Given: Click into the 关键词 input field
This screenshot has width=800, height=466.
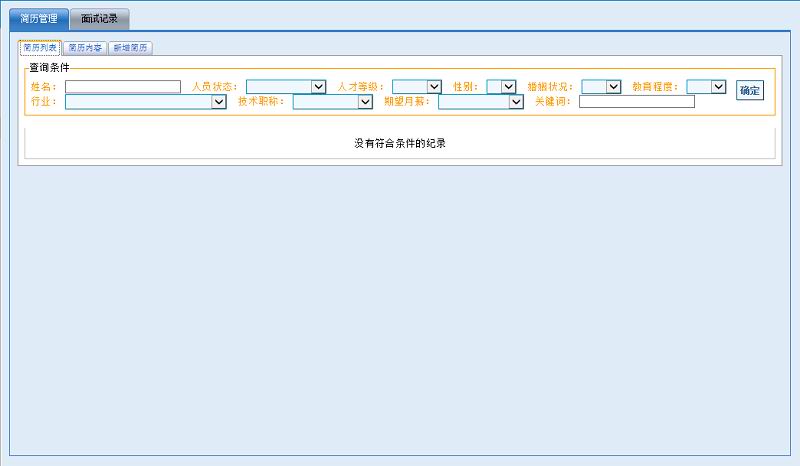Looking at the screenshot, I should tap(637, 102).
